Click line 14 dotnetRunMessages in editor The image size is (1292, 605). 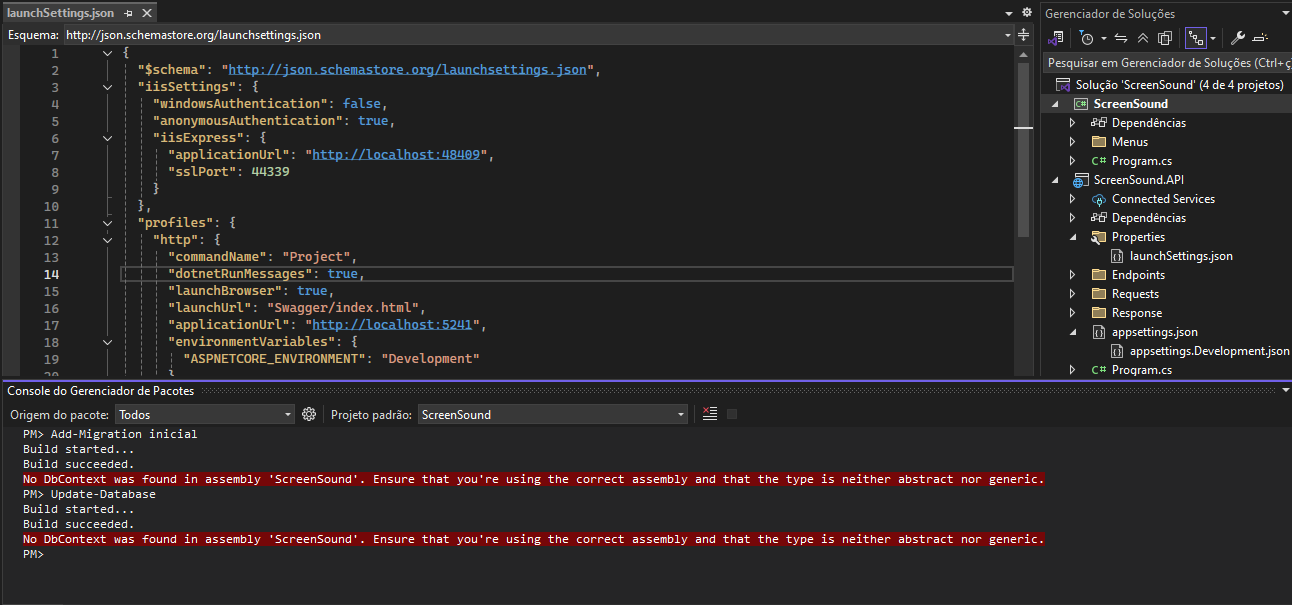pyautogui.click(x=566, y=274)
